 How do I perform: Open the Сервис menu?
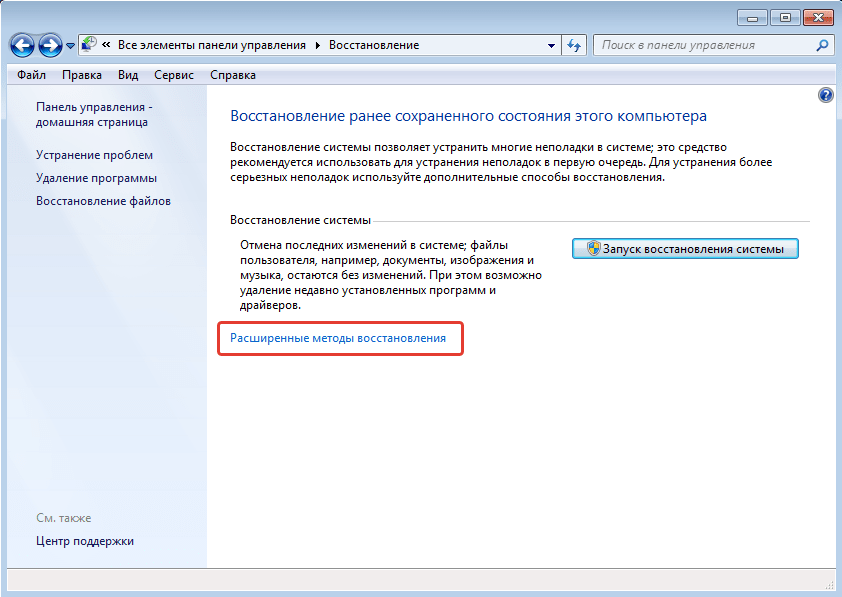(x=174, y=75)
